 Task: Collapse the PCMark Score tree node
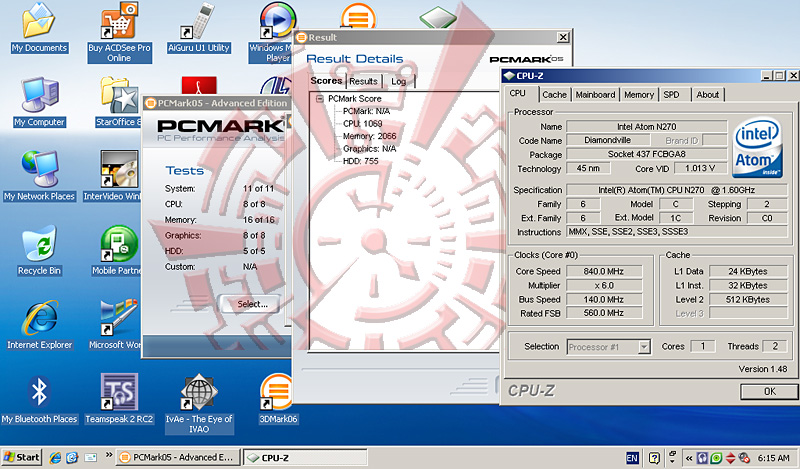[319, 98]
